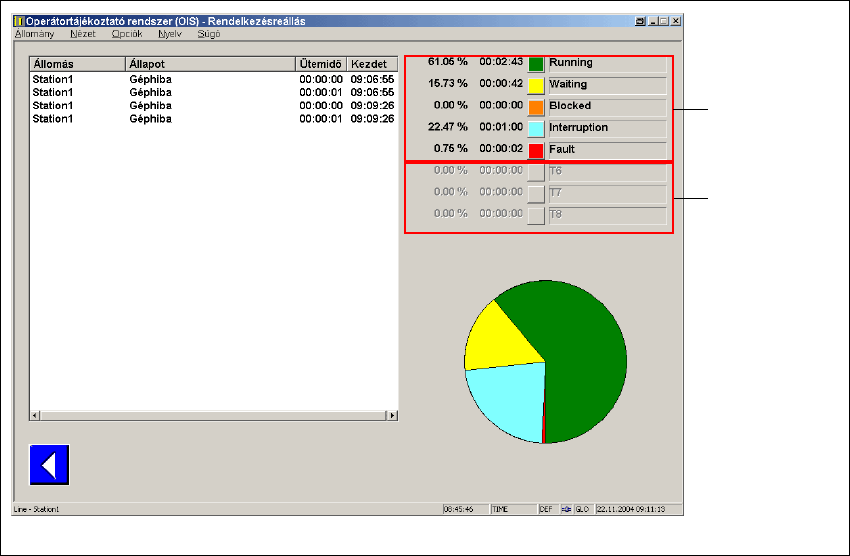Open the Állomány menu
This screenshot has width=850, height=556.
pyautogui.click(x=34, y=33)
